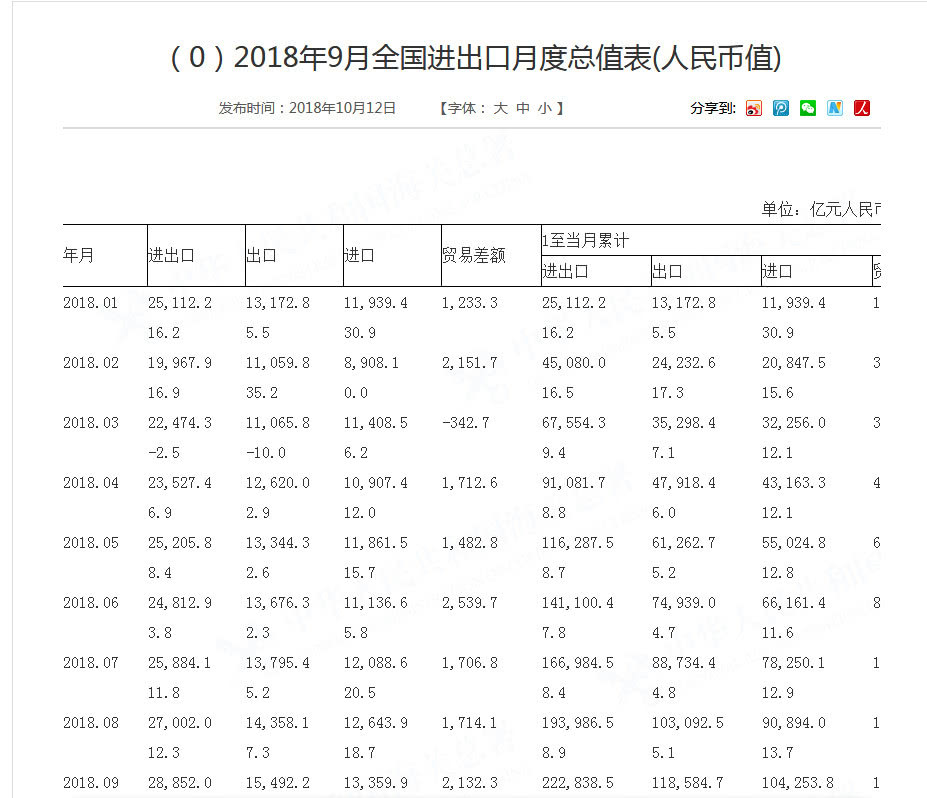Select row label 2018.02
Screen dimensions: 927x798
(91, 363)
